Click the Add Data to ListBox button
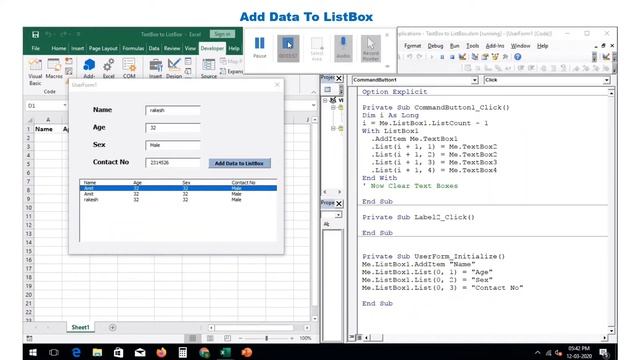The height and width of the screenshot is (360, 640). pyautogui.click(x=240, y=163)
